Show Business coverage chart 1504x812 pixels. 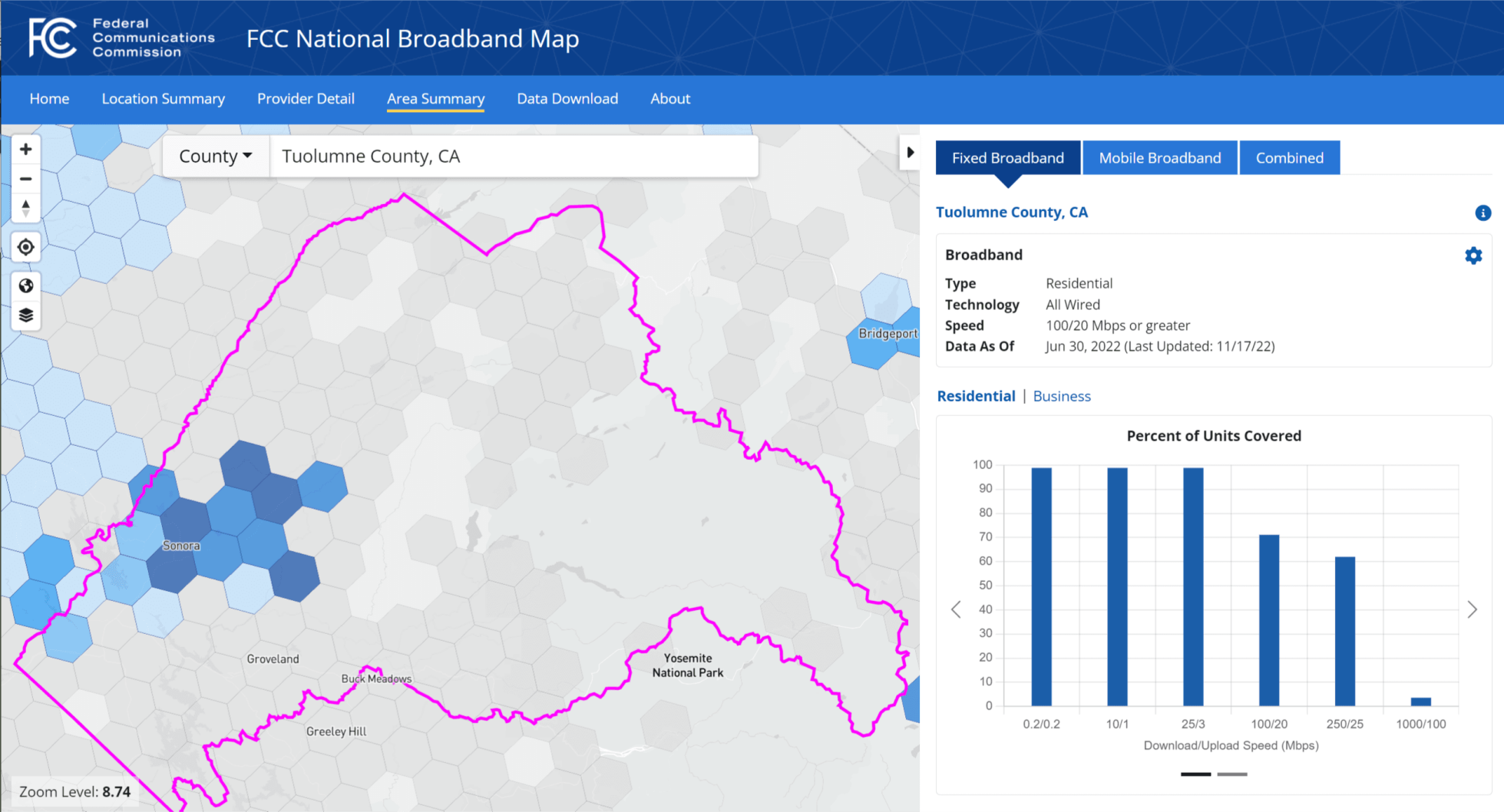pos(1061,396)
